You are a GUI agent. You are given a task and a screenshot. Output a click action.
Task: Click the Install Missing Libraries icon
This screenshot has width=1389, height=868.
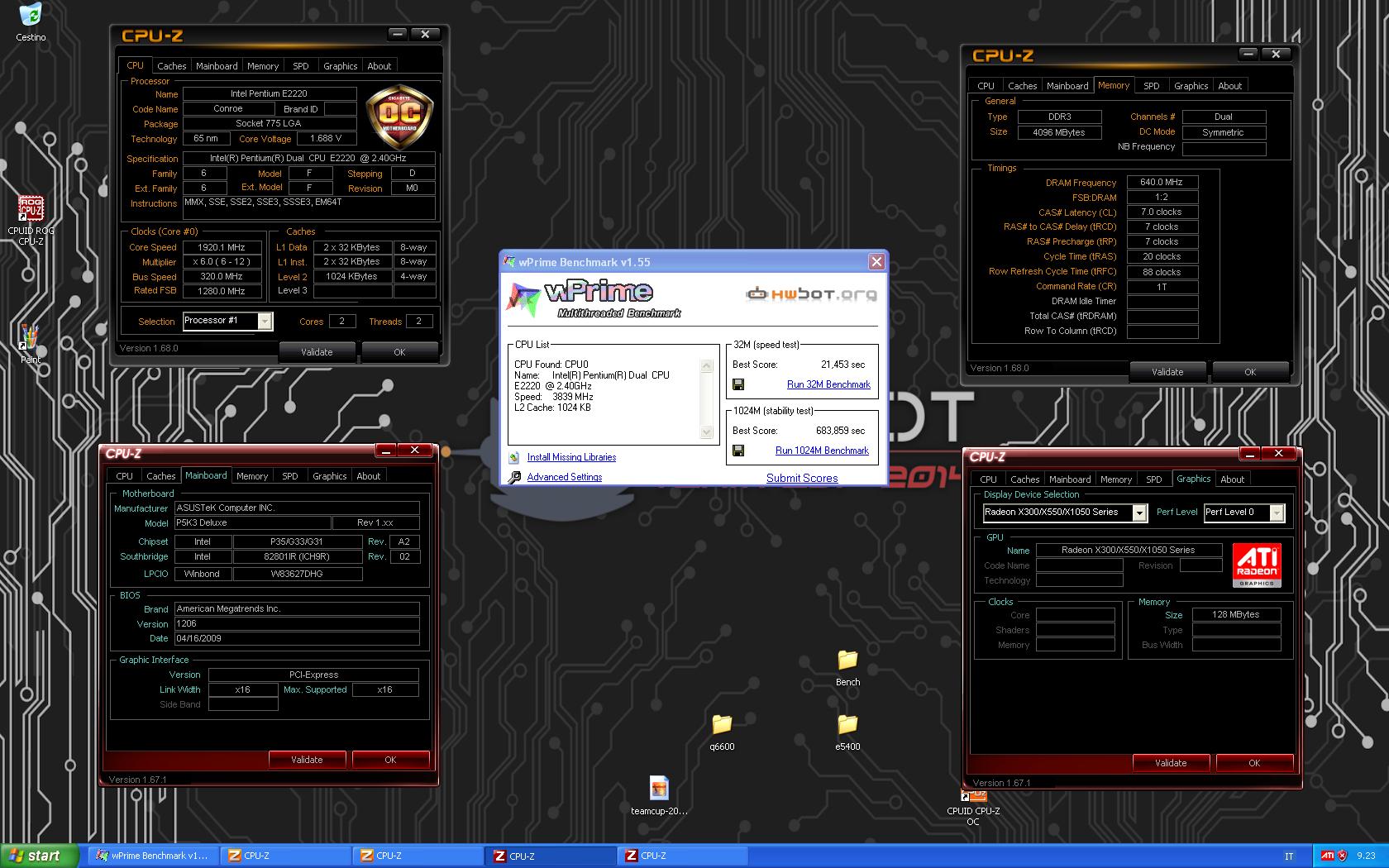[513, 457]
